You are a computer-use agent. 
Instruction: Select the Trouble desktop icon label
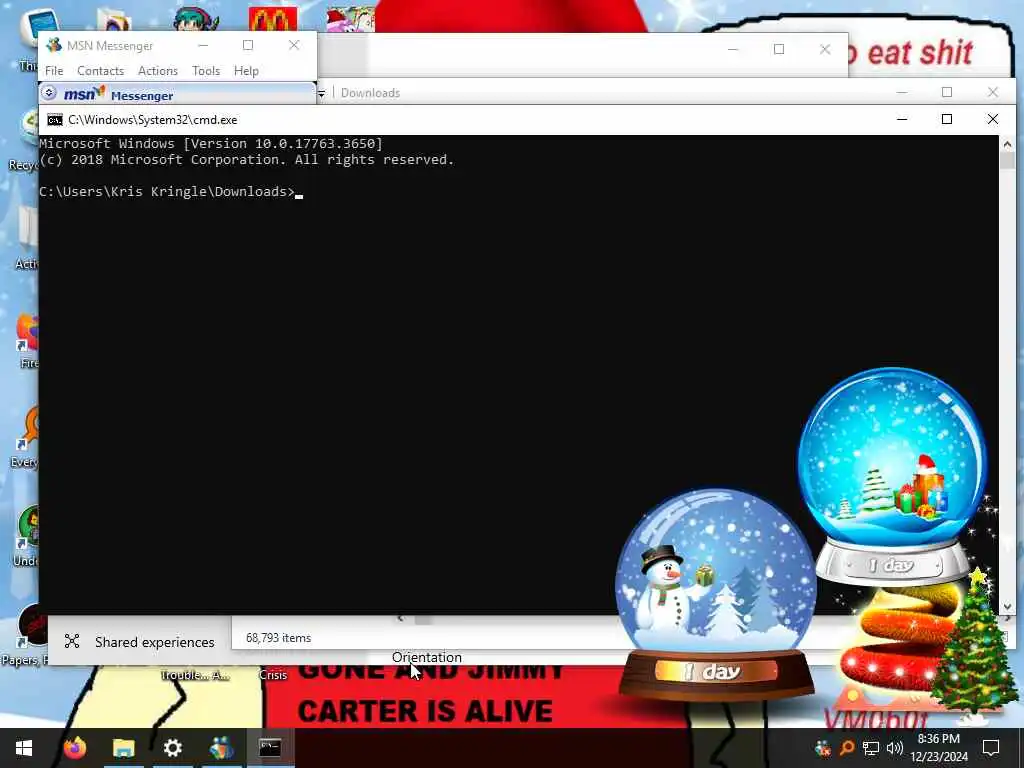pos(195,675)
